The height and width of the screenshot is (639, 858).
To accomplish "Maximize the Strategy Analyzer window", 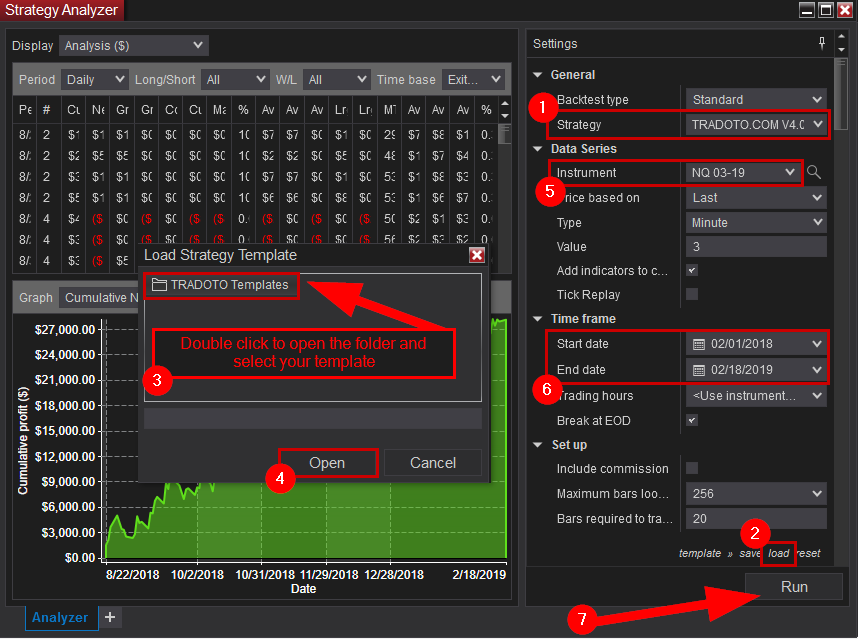I will point(826,10).
